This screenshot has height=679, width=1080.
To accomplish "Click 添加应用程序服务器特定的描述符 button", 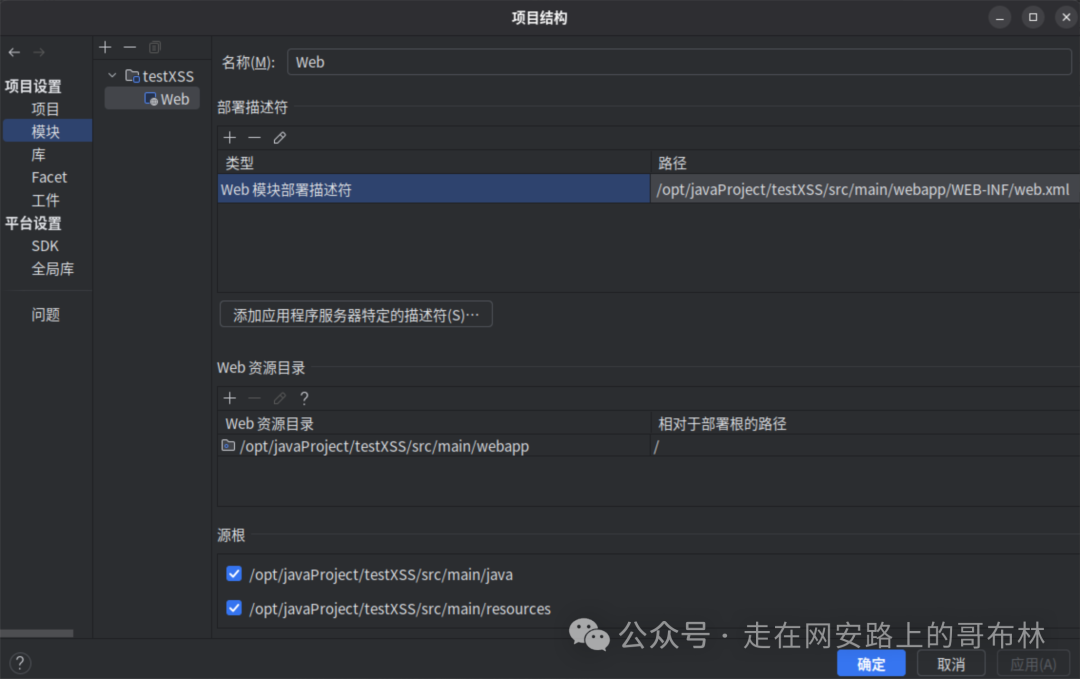I will coord(356,315).
